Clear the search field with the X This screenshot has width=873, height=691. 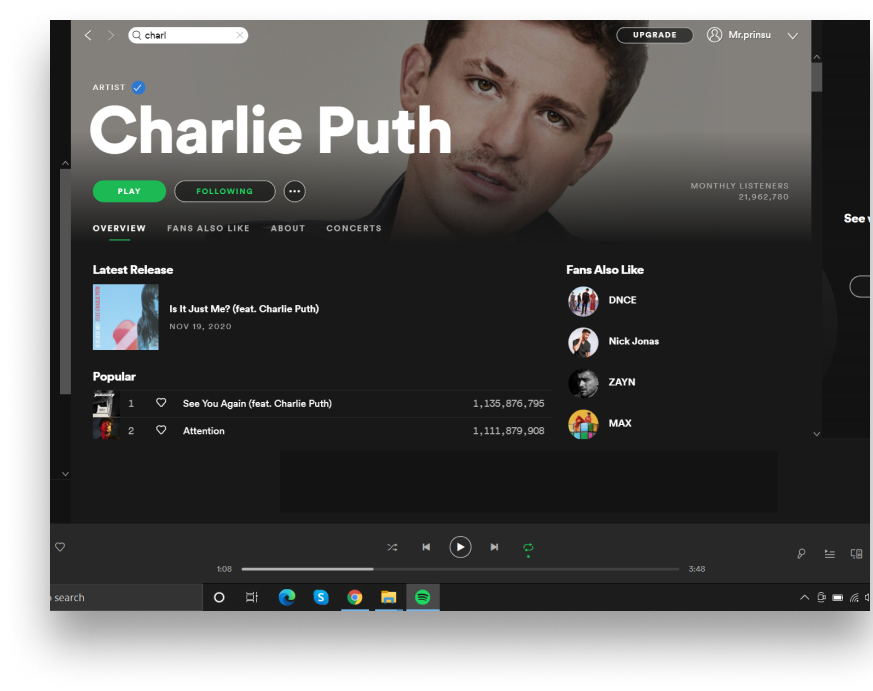pyautogui.click(x=240, y=35)
